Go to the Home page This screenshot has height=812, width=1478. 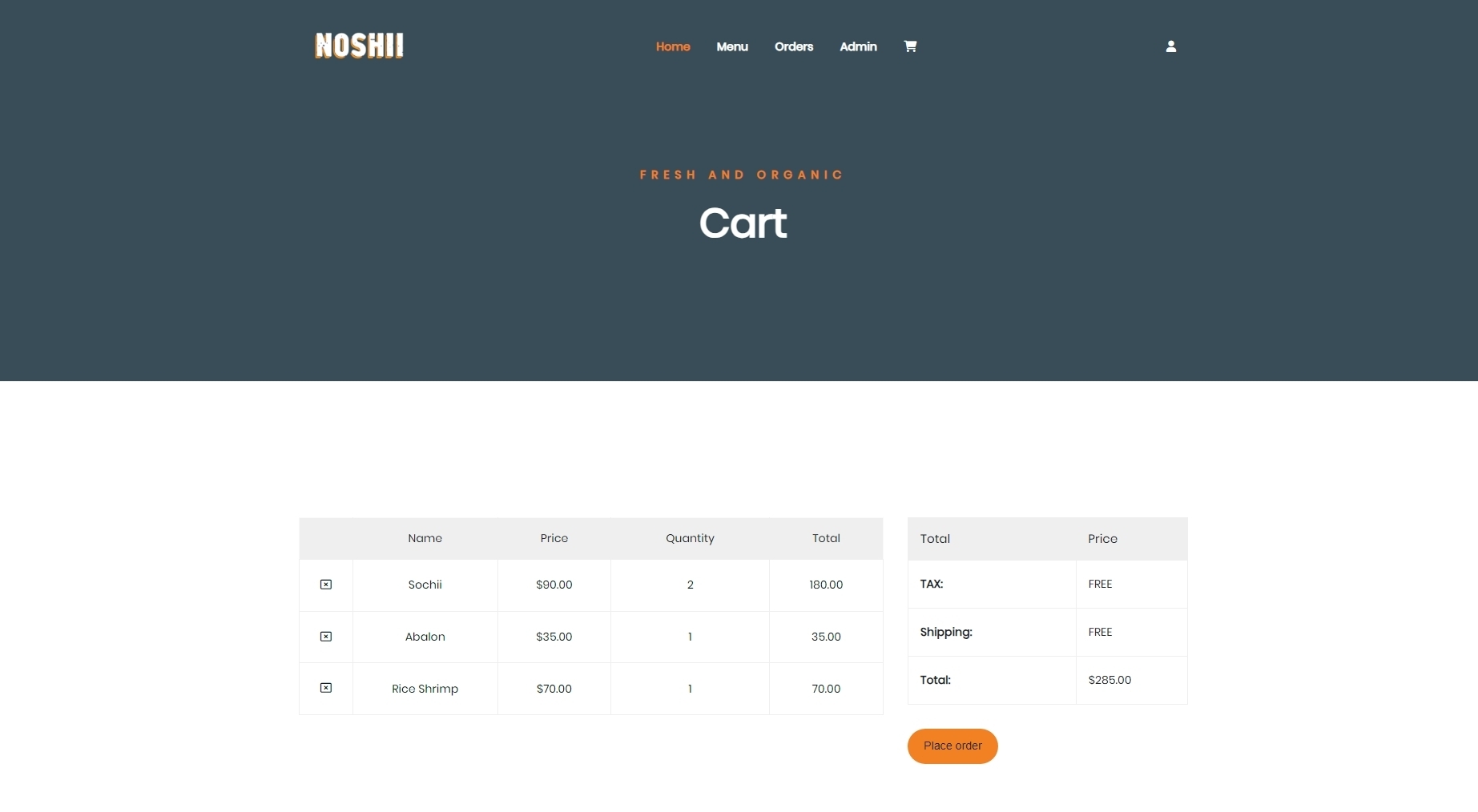[672, 46]
